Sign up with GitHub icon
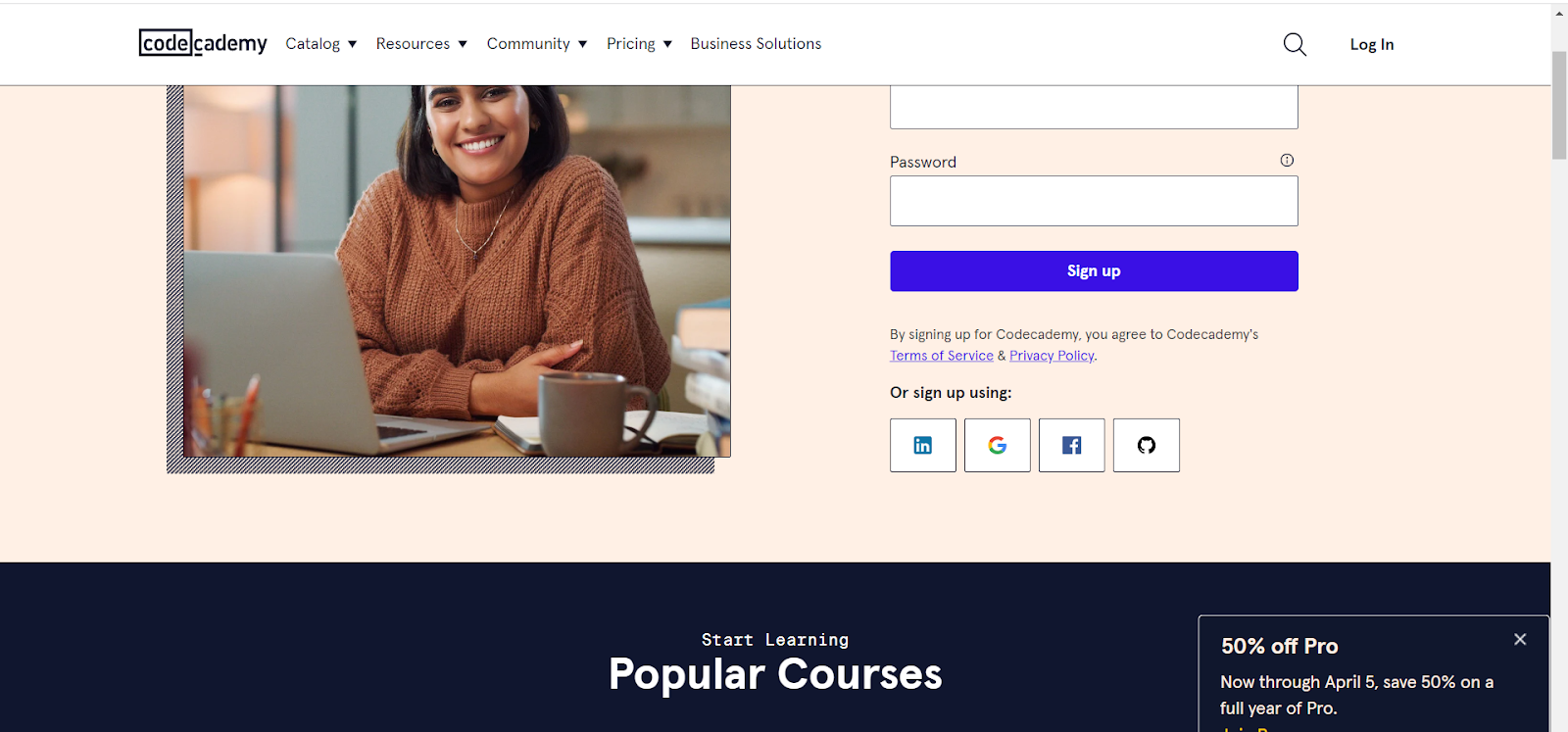 (x=1147, y=445)
